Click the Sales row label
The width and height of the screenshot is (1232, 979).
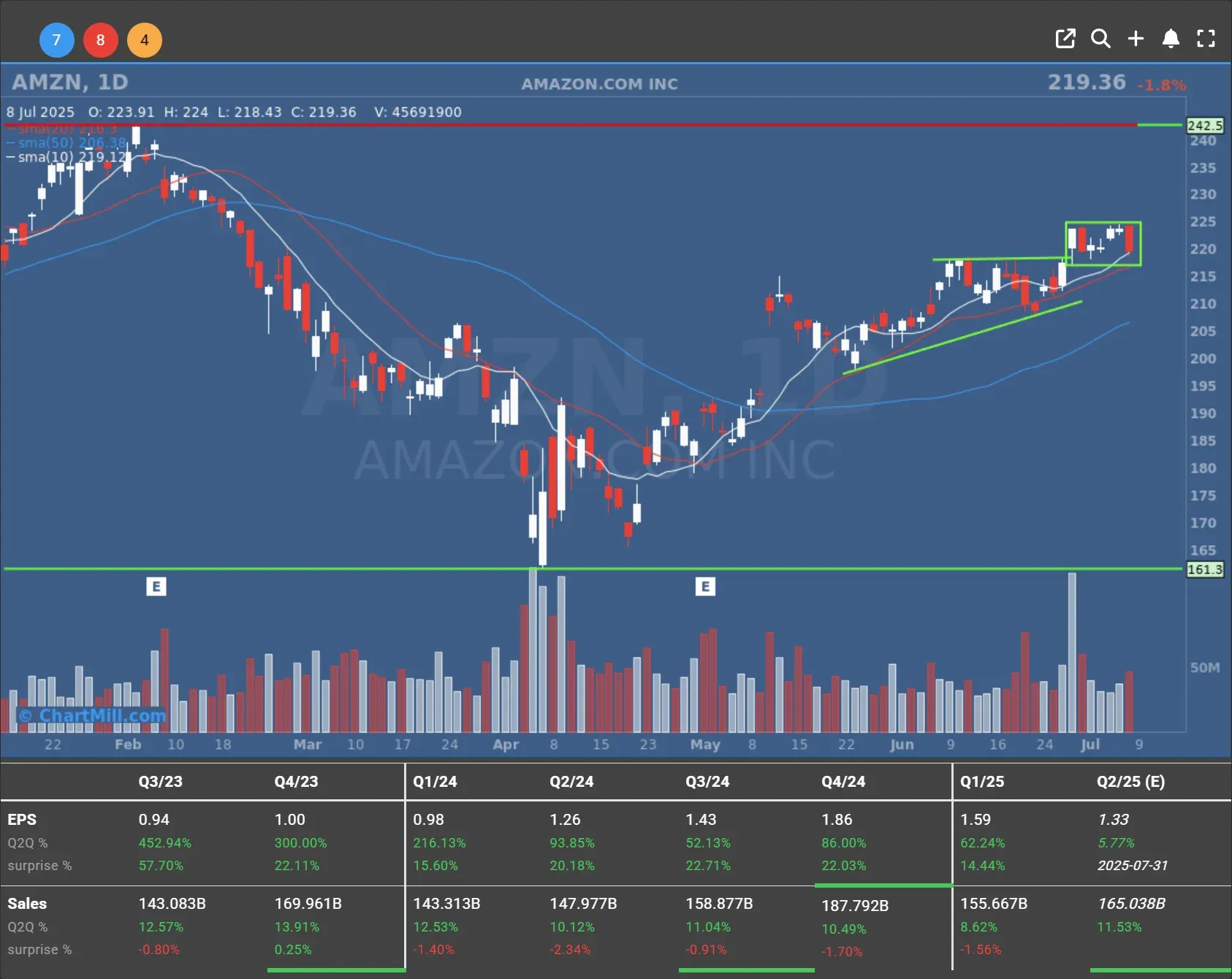point(27,904)
